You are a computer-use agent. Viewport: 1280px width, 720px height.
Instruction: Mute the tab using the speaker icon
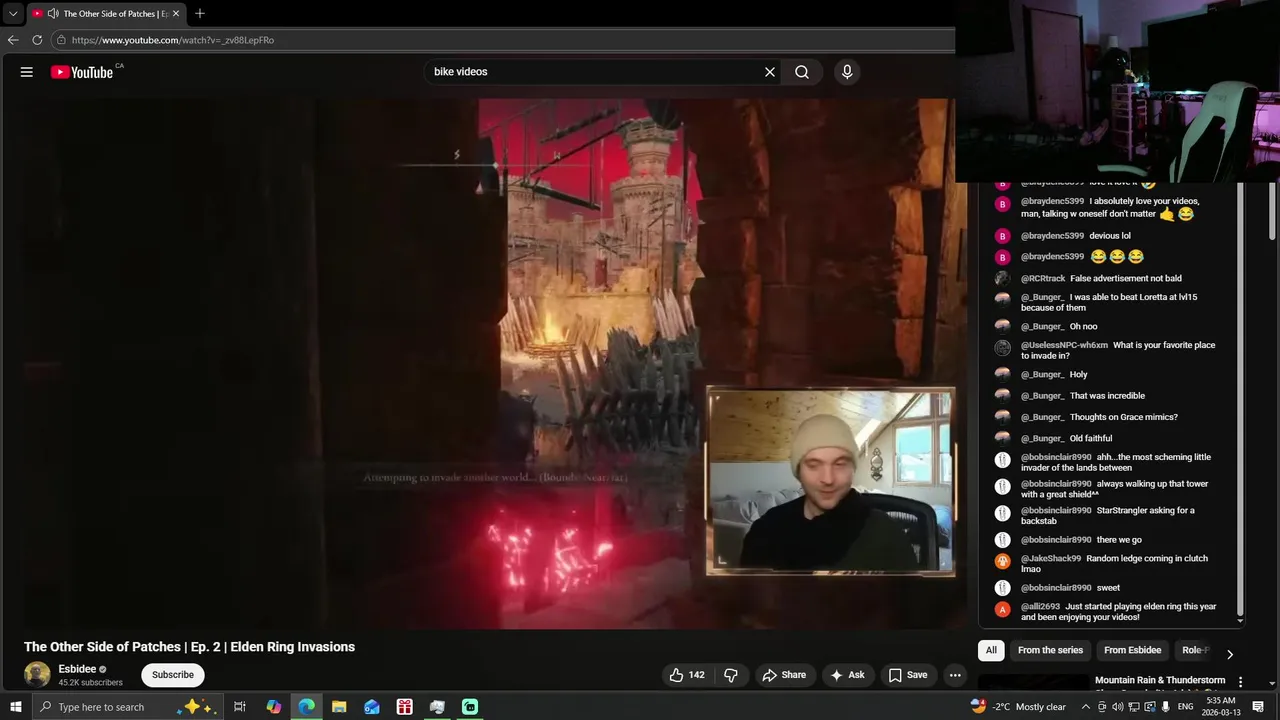52,14
